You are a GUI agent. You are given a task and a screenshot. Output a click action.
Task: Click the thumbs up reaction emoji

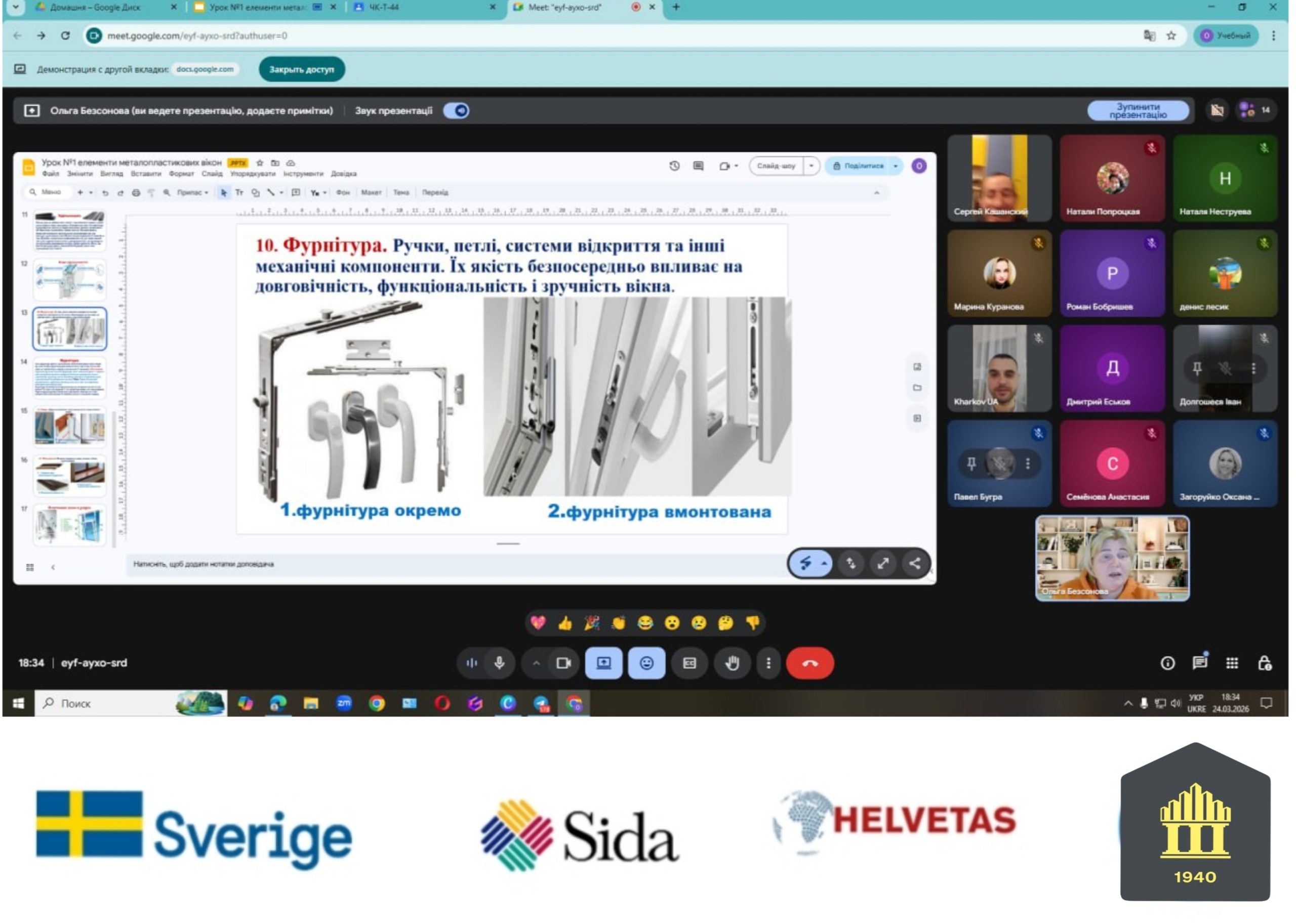click(564, 623)
